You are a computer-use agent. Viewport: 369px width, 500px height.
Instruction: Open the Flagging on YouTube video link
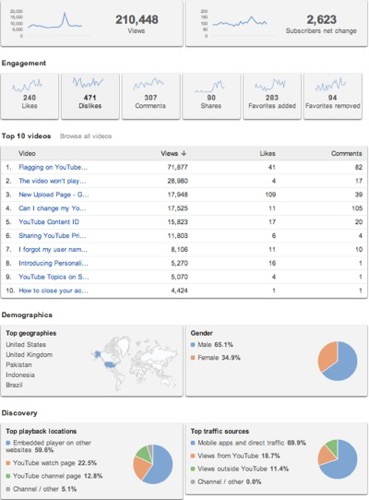pyautogui.click(x=53, y=167)
